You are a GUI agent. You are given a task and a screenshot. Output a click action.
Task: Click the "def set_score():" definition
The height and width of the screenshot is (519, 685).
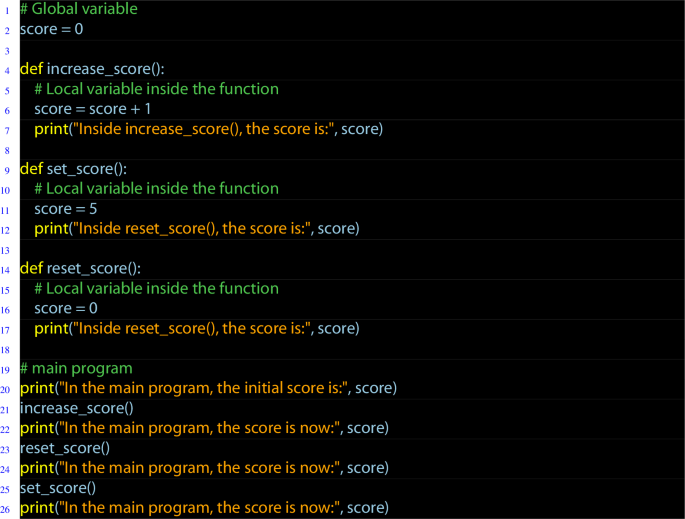click(73, 169)
